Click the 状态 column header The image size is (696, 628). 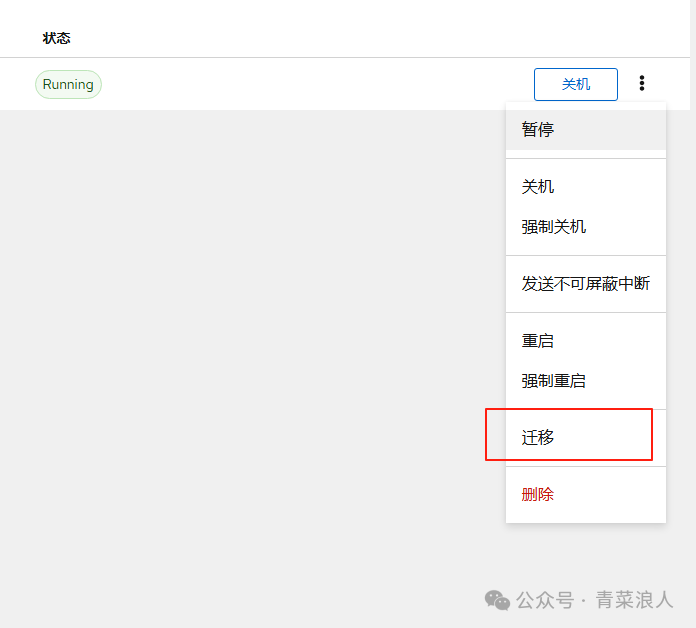(x=56, y=38)
